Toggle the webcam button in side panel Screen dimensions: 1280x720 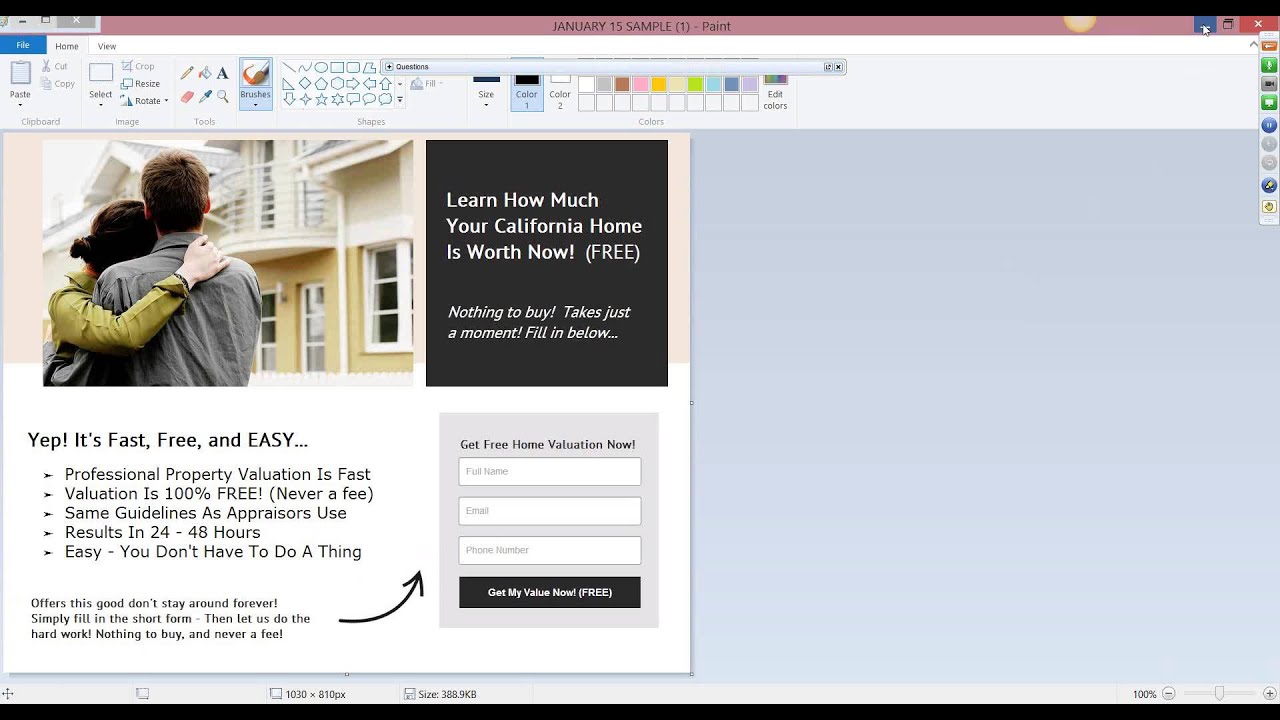pyautogui.click(x=1269, y=84)
